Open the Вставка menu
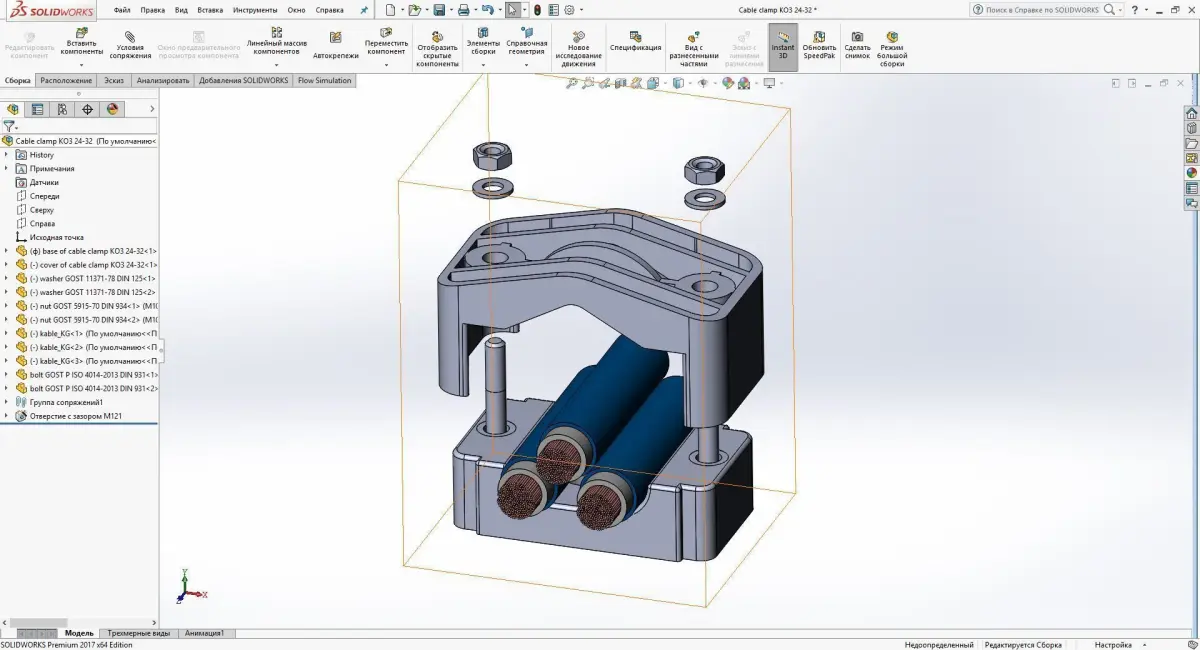The height and width of the screenshot is (650, 1200). (x=210, y=10)
